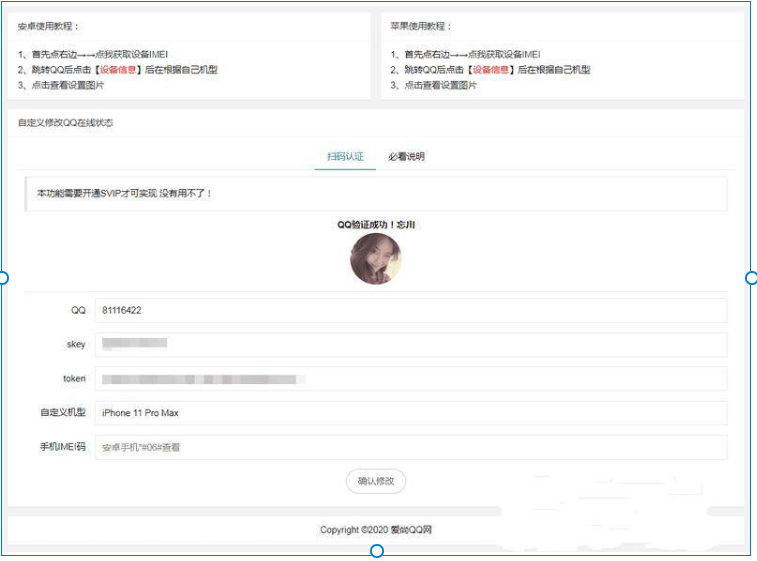Click the 手机IMEI码 input box

(x=410, y=447)
